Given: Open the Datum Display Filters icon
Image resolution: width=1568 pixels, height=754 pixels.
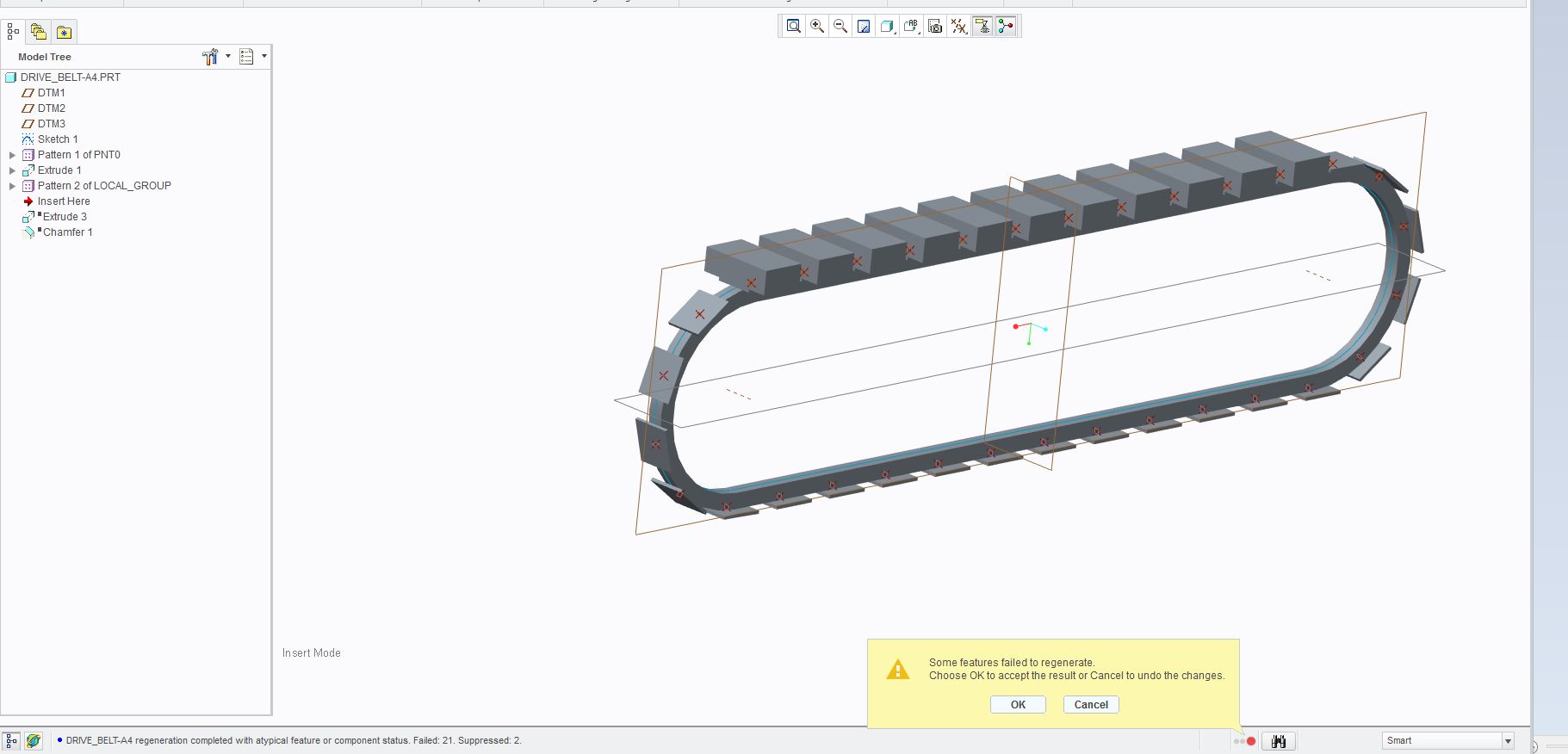Looking at the screenshot, I should coord(958,27).
